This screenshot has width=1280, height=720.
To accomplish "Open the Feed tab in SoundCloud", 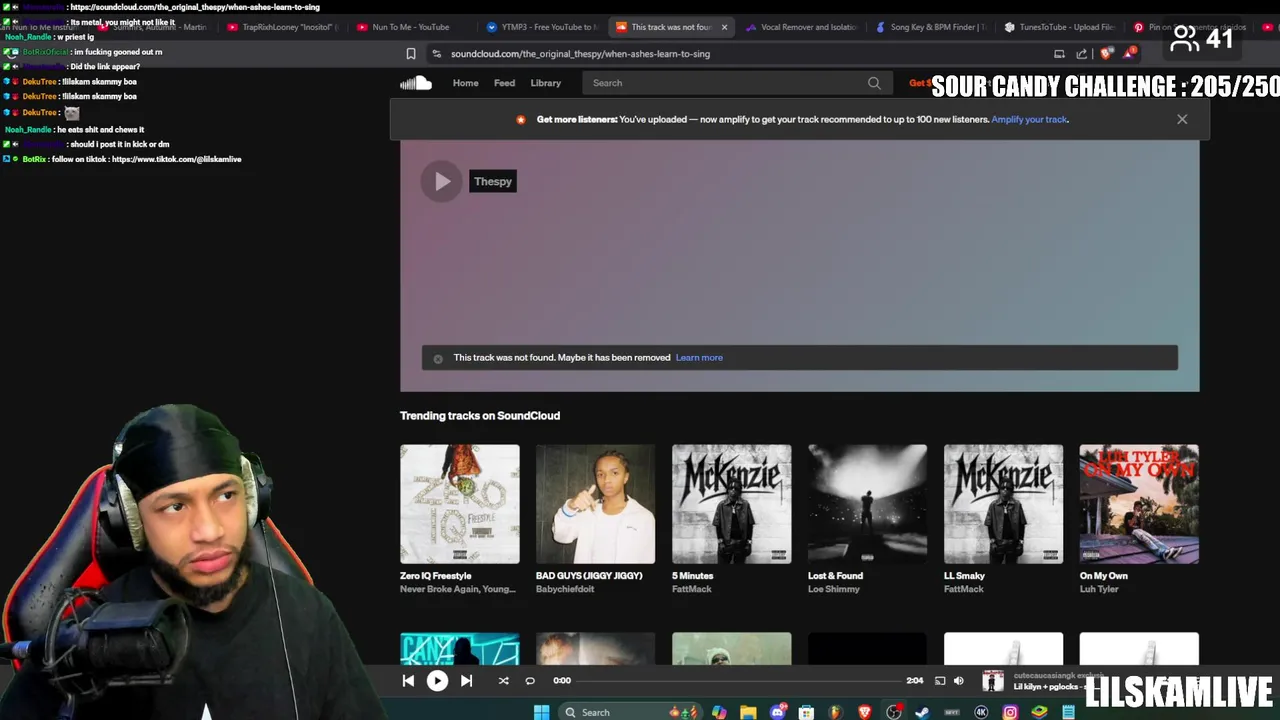I will [x=504, y=83].
